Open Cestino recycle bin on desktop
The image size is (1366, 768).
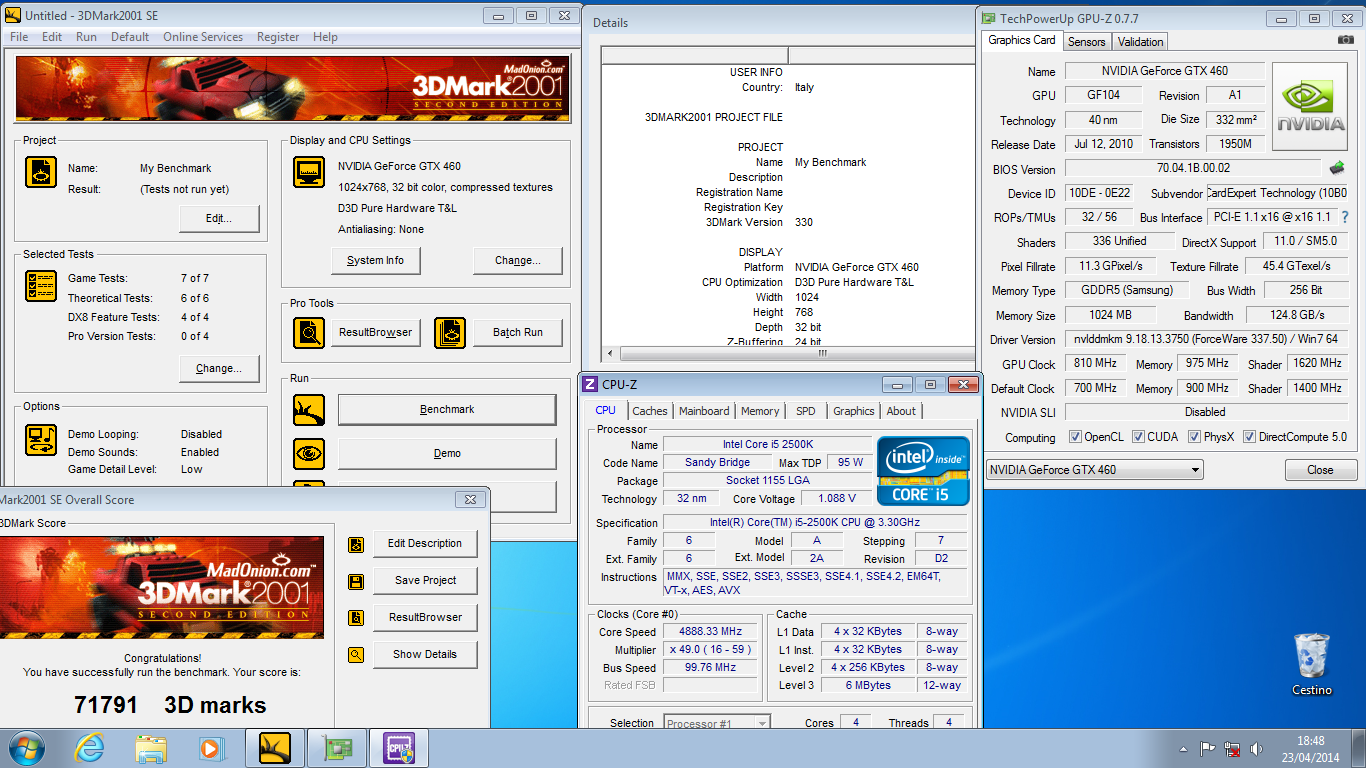pyautogui.click(x=1311, y=664)
